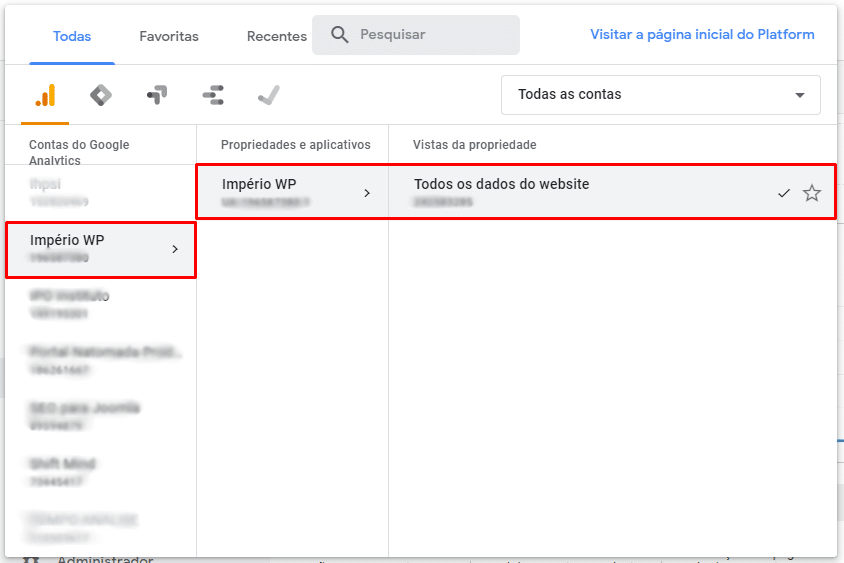Select the Google Analytics product icon
Image resolution: width=844 pixels, height=563 pixels.
pos(45,95)
